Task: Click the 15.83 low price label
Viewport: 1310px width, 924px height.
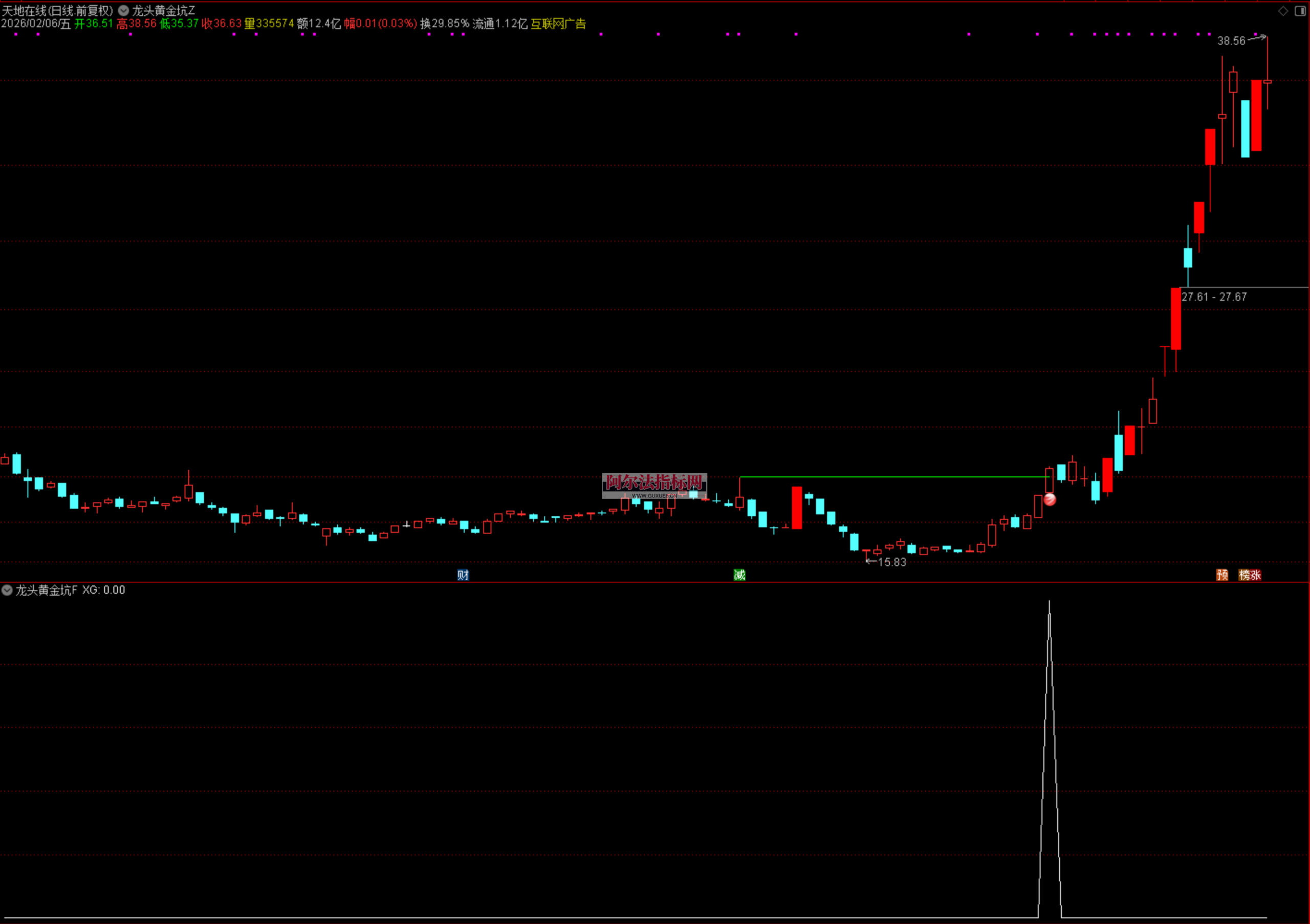Action: click(x=891, y=562)
